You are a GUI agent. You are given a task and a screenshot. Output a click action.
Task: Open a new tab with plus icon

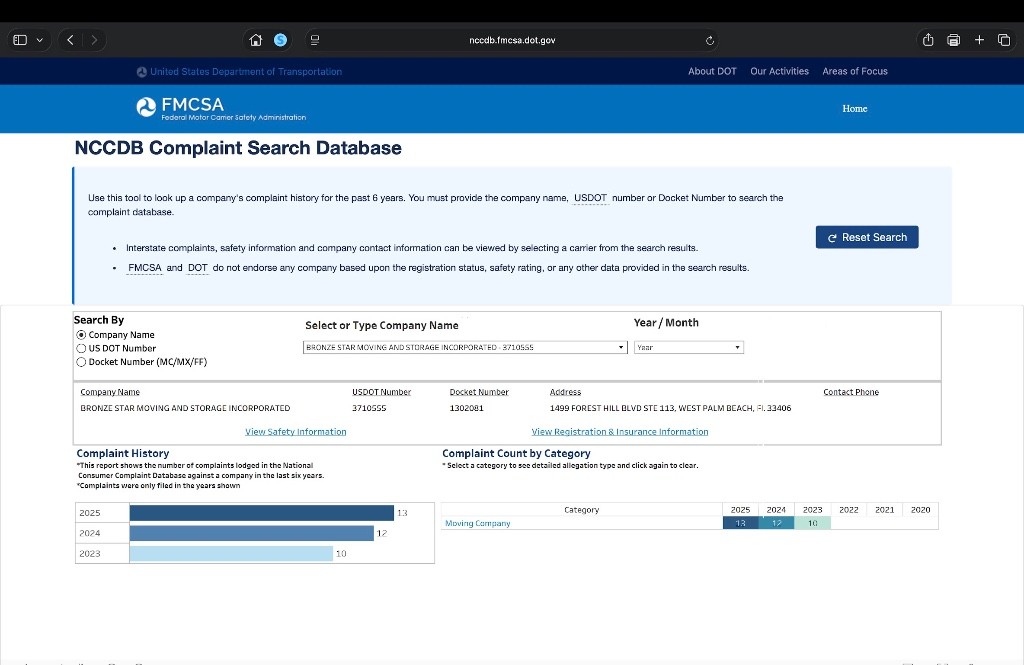(980, 40)
